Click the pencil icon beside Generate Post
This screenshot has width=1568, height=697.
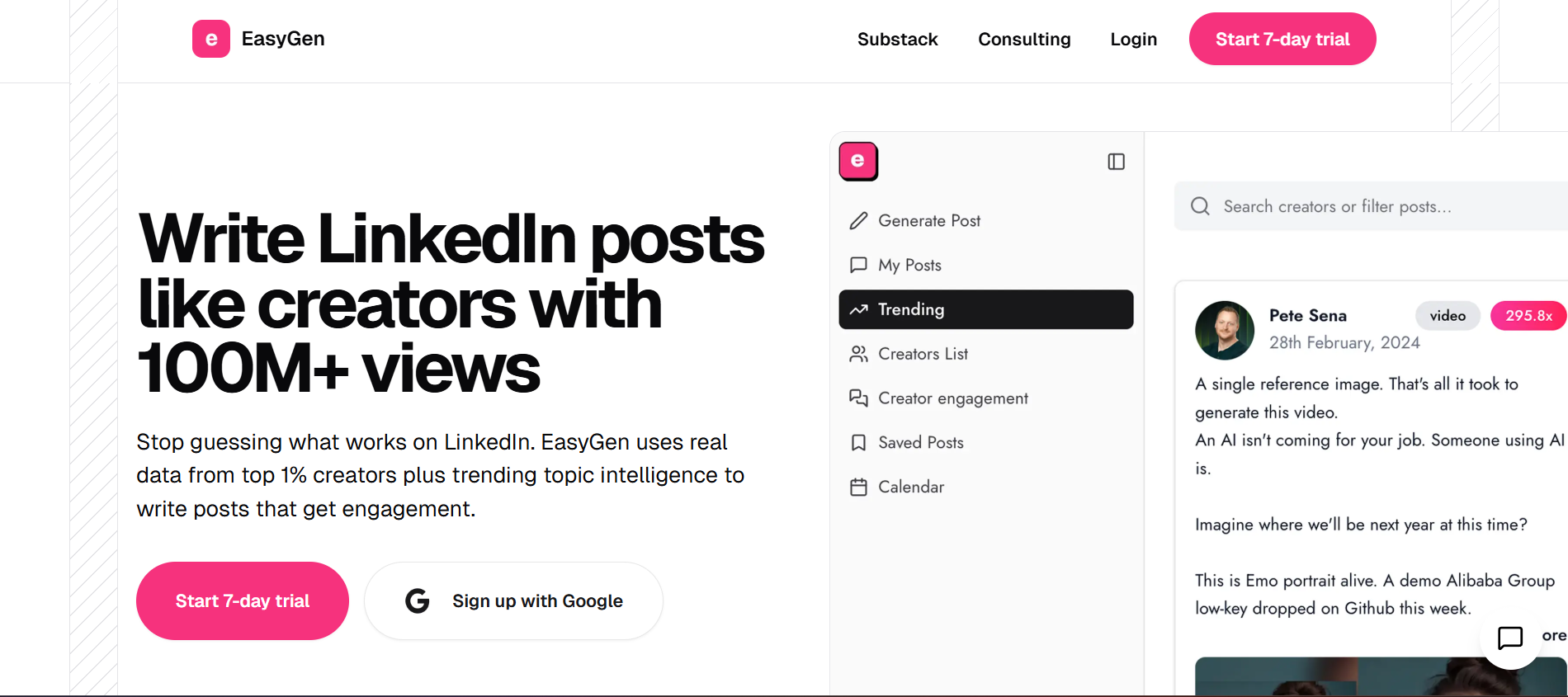click(x=858, y=220)
